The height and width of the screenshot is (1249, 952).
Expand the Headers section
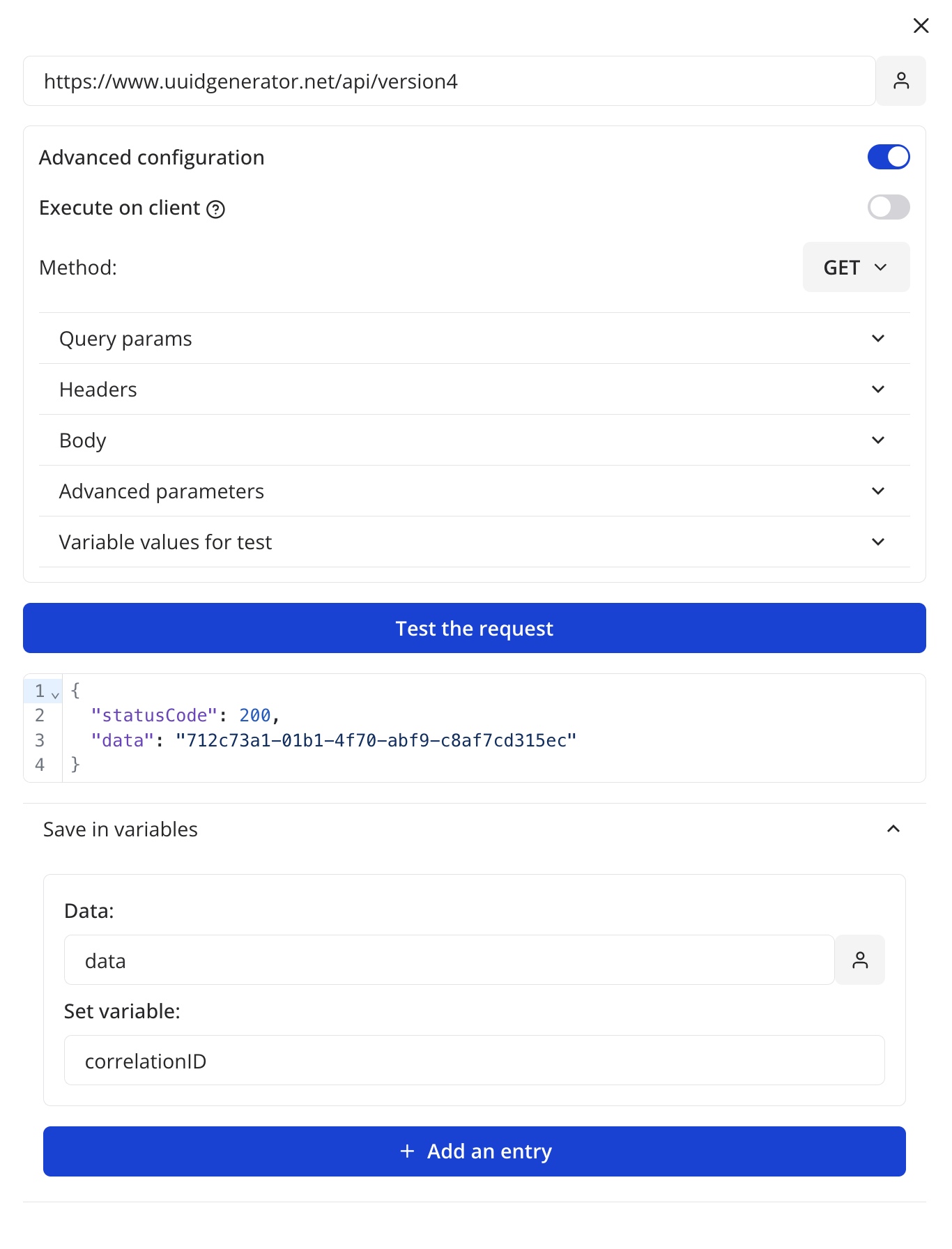[x=474, y=390]
